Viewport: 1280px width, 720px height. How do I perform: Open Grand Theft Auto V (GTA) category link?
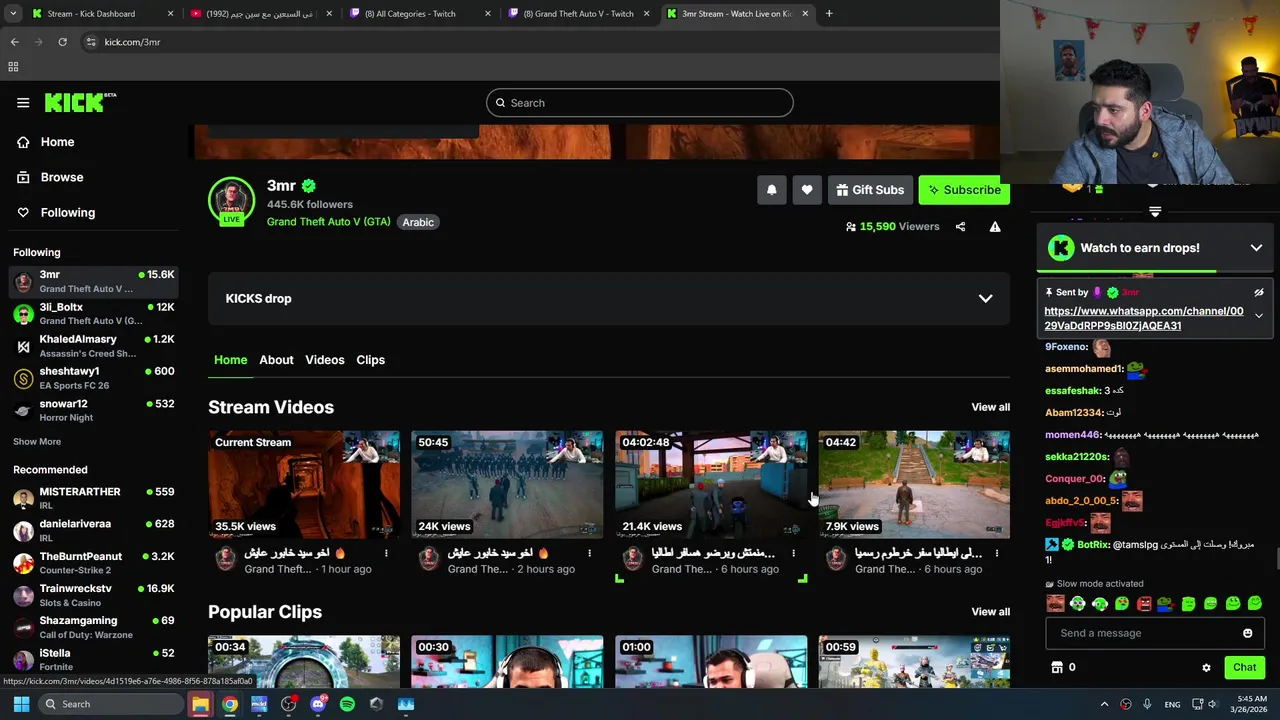[328, 222]
